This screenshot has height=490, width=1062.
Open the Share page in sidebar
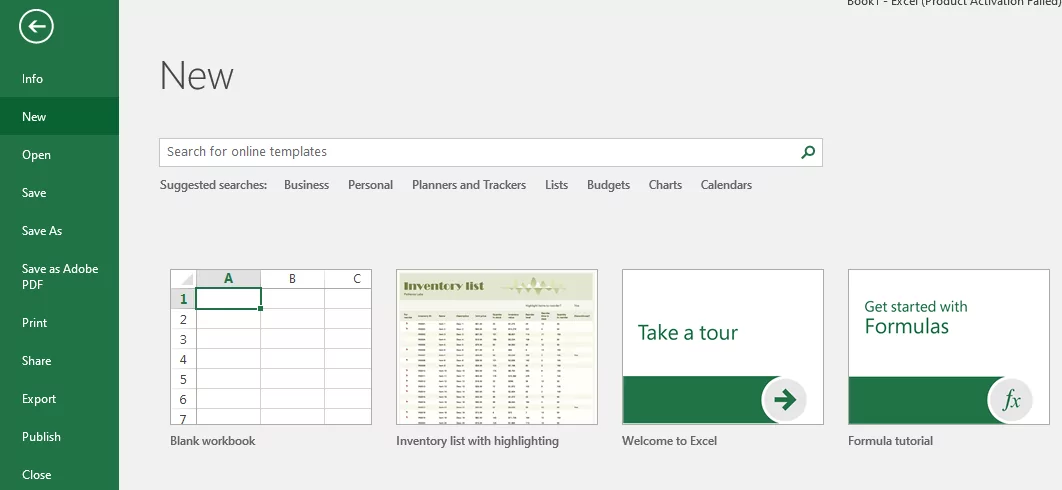click(36, 361)
